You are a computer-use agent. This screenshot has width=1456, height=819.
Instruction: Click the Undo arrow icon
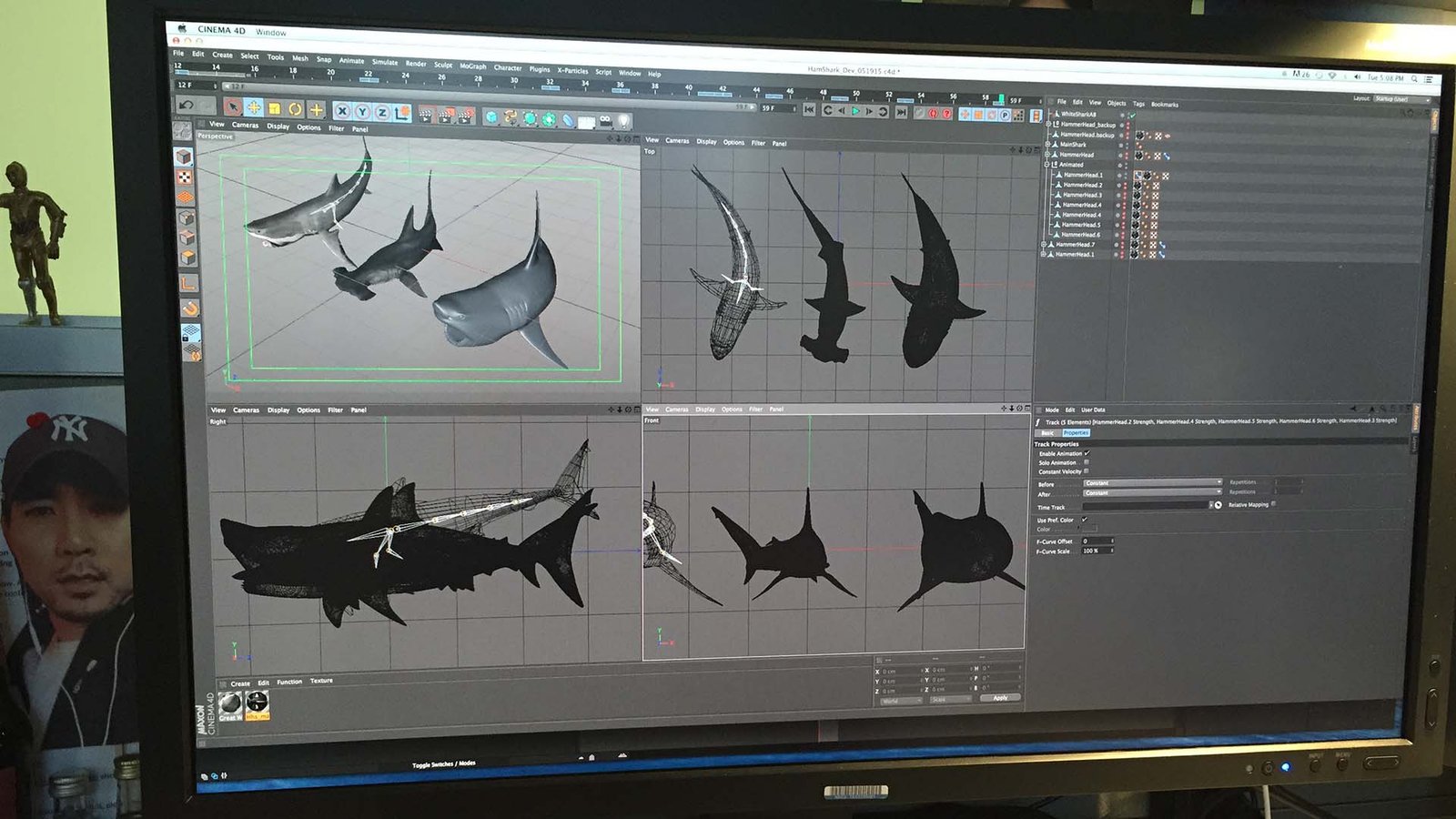tap(187, 106)
